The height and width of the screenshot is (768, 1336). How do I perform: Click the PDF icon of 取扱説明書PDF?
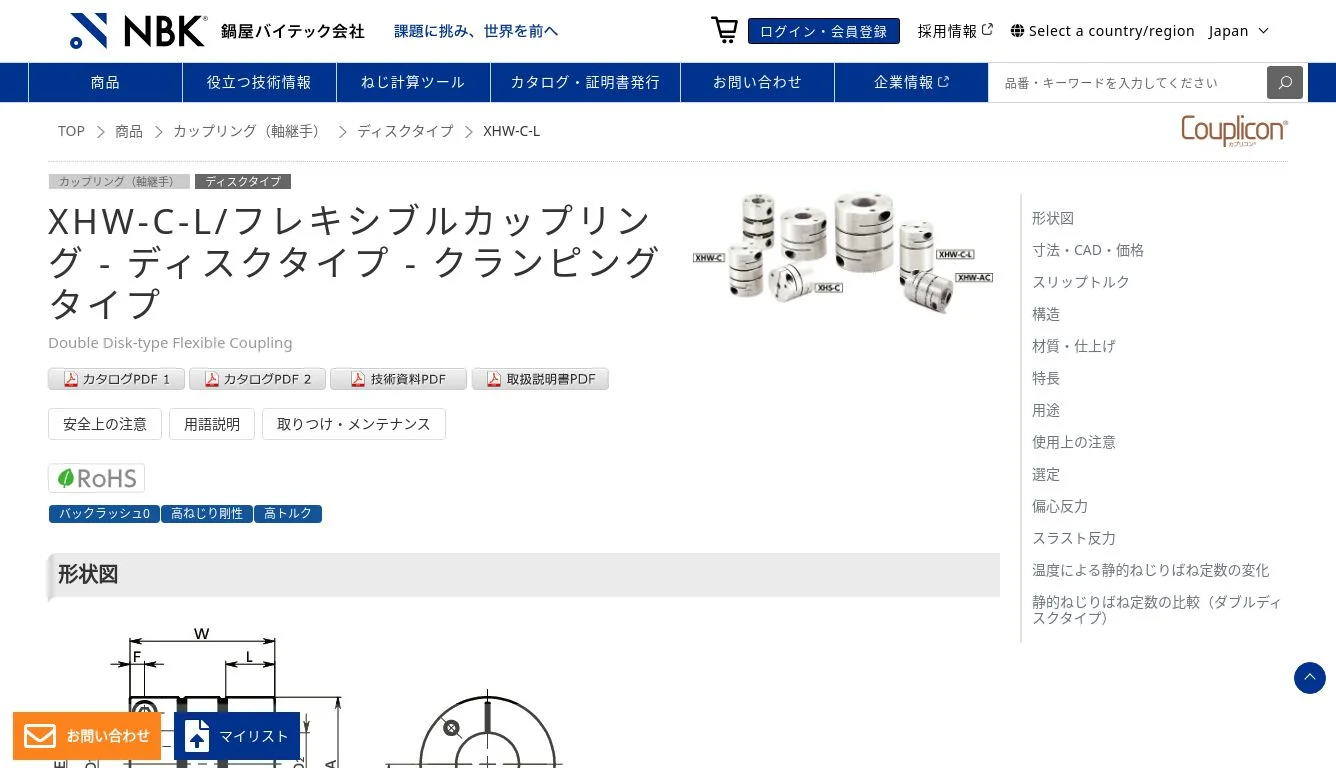pyautogui.click(x=494, y=379)
